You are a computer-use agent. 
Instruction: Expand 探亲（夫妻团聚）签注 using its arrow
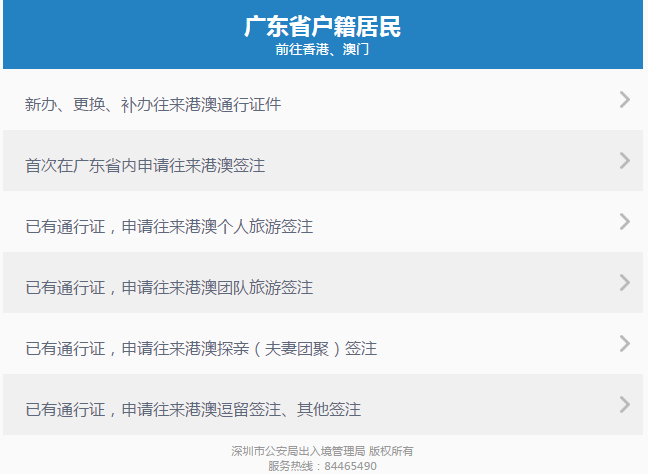coord(624,343)
